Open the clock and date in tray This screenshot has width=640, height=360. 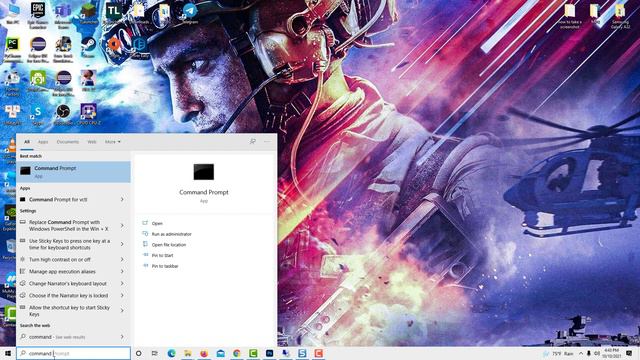click(x=611, y=353)
